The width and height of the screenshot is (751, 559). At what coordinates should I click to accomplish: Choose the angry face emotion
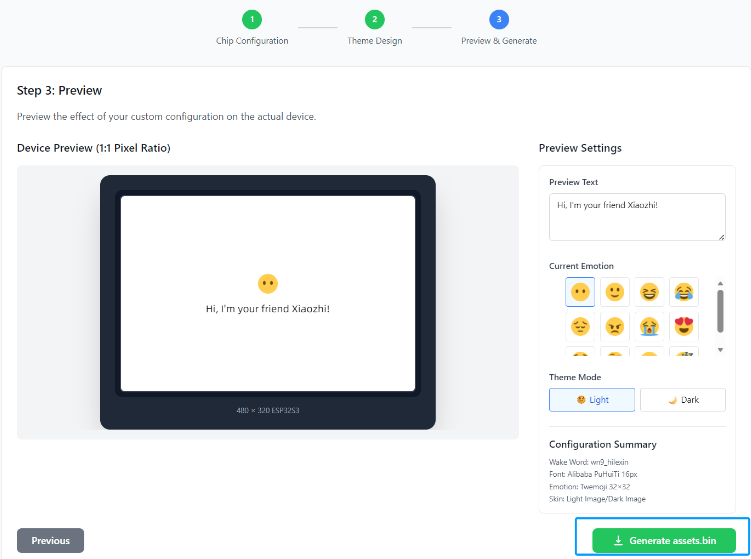(615, 326)
